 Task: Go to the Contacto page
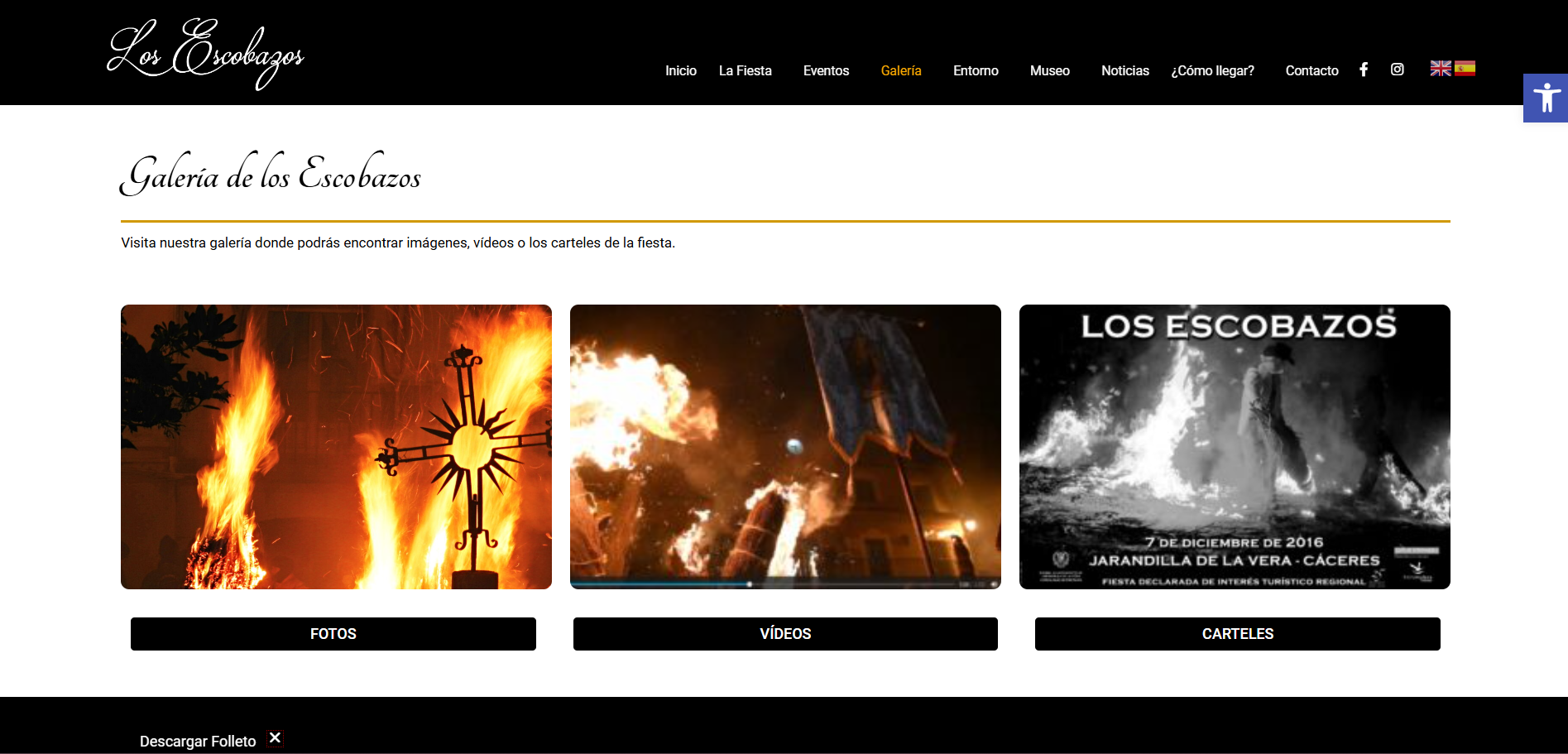click(x=1311, y=71)
